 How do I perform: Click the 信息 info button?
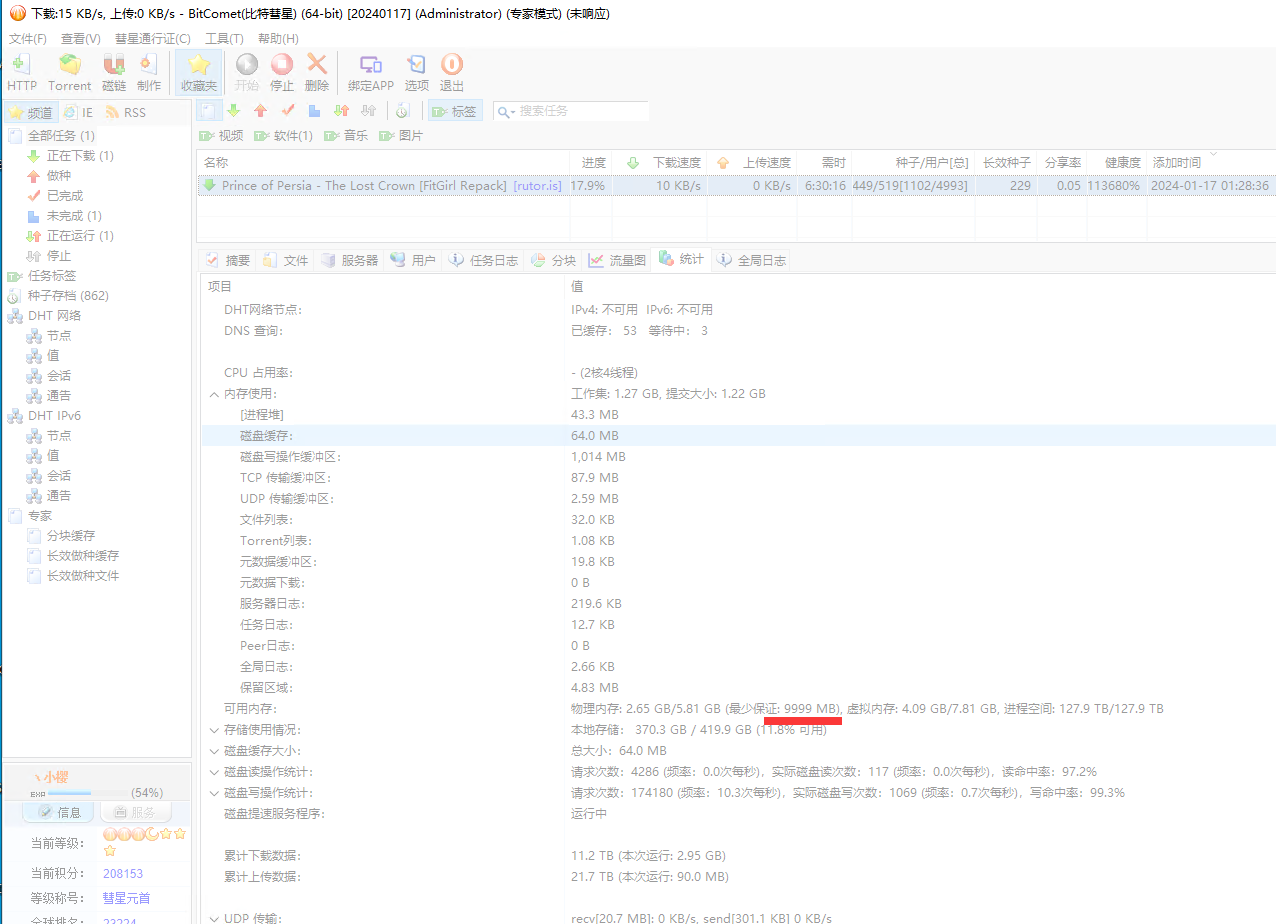[59, 812]
